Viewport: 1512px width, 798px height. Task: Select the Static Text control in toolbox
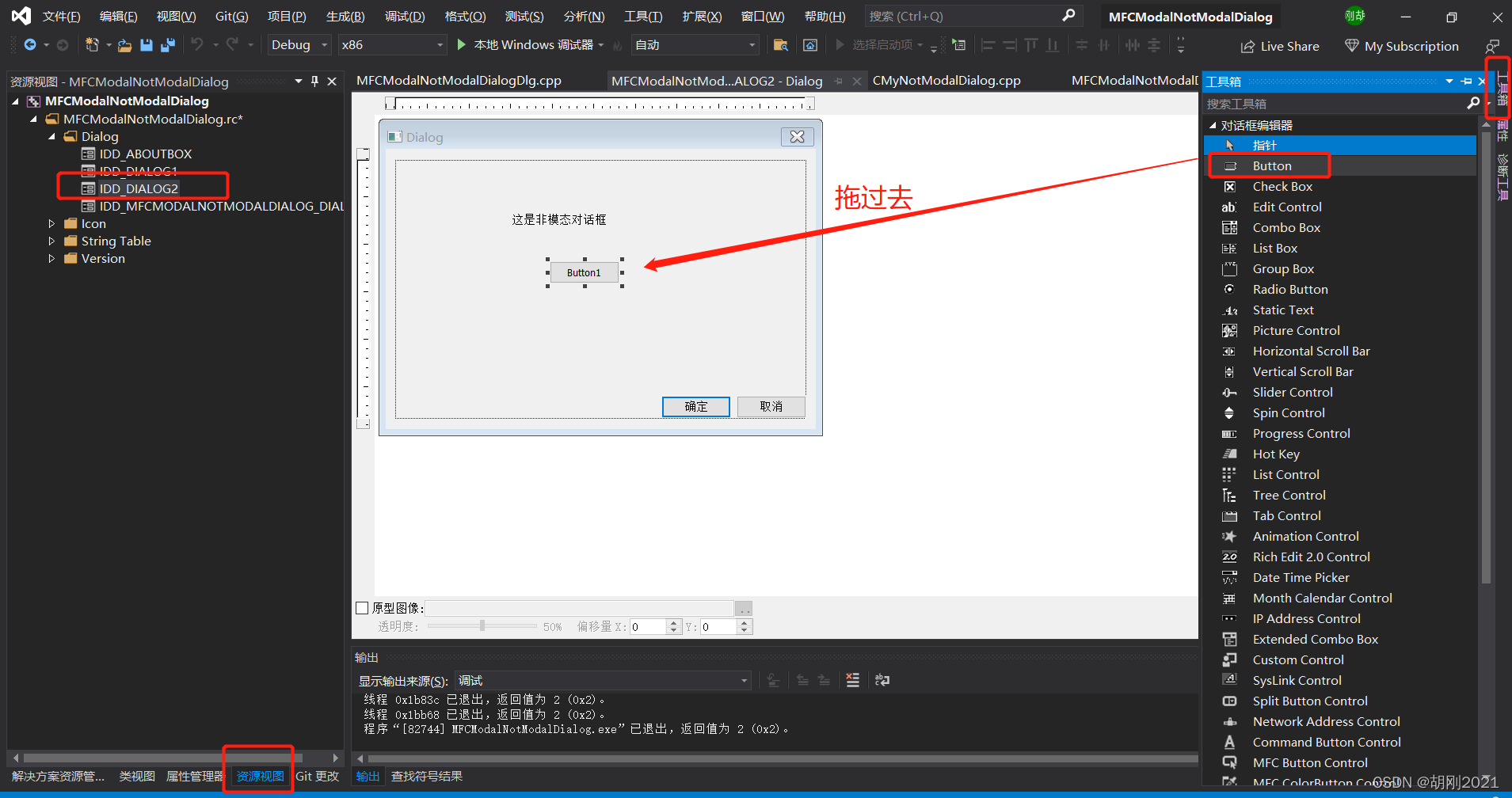point(1339,310)
